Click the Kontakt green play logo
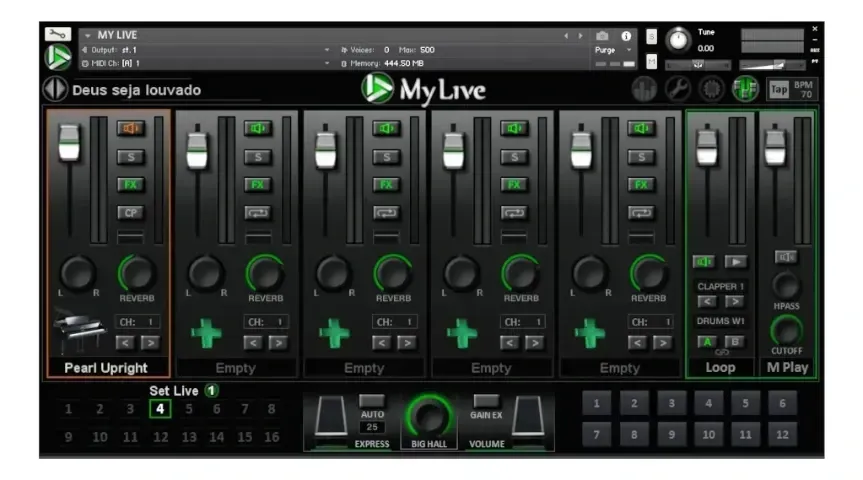The image size is (863, 480). pyautogui.click(x=58, y=57)
